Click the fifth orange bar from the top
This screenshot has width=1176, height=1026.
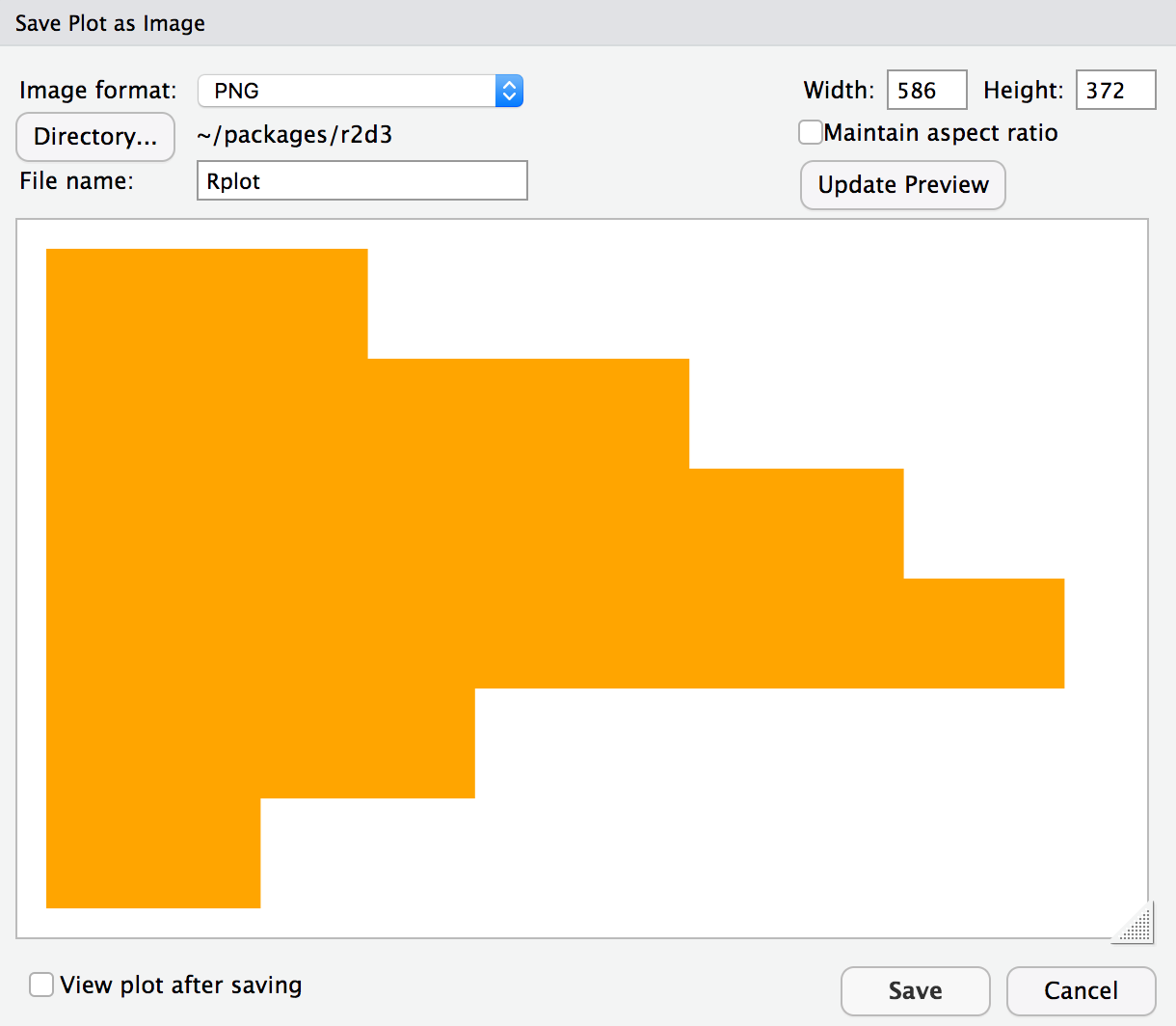(x=260, y=743)
